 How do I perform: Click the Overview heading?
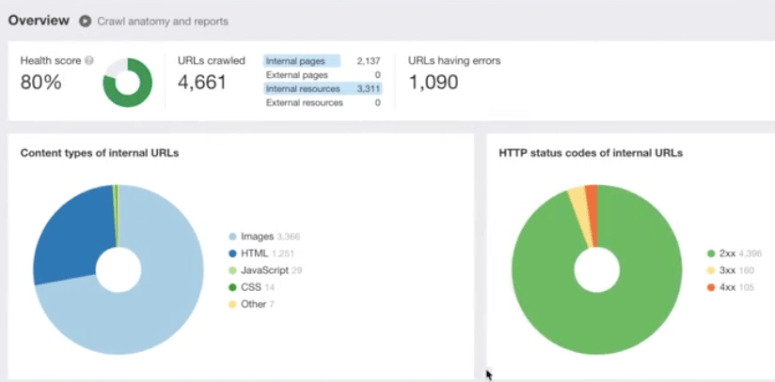click(39, 21)
